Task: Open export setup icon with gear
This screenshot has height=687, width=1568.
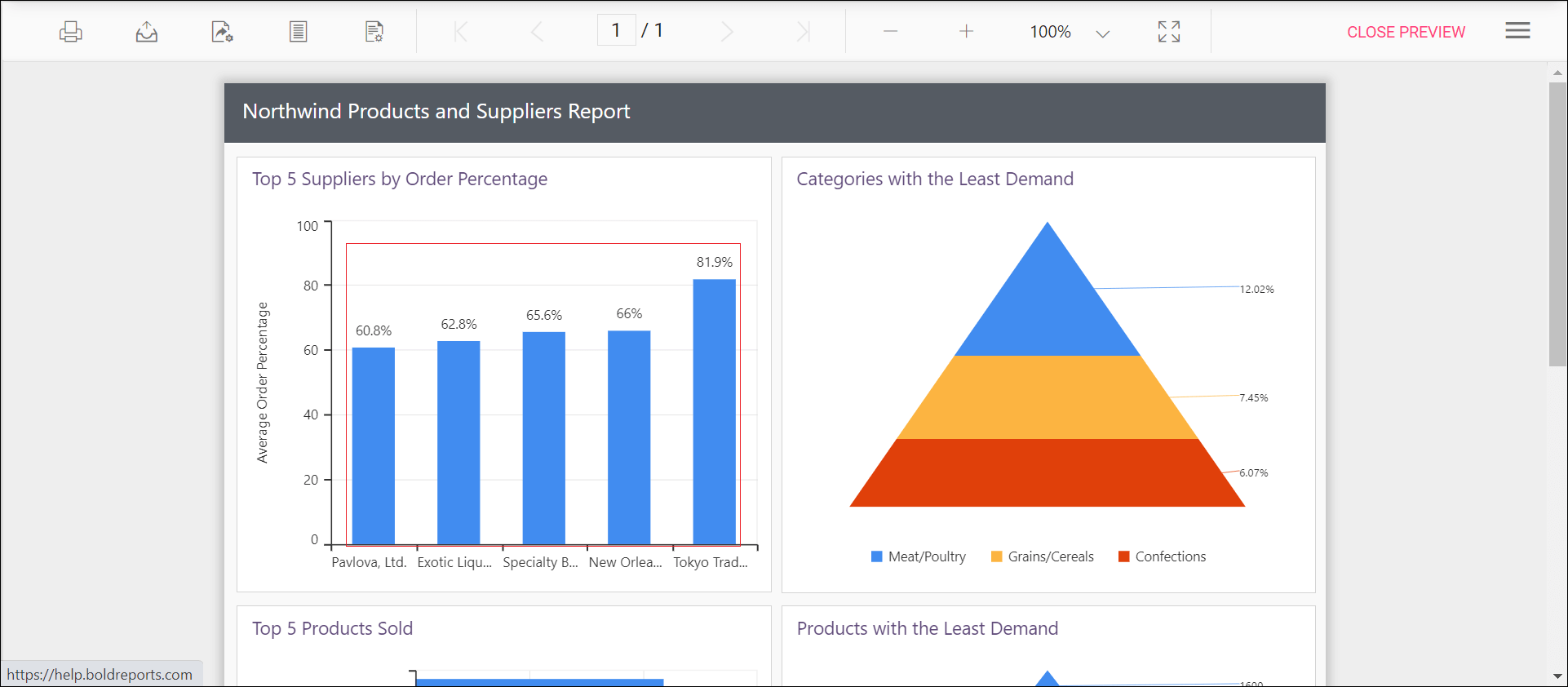Action: (x=223, y=32)
